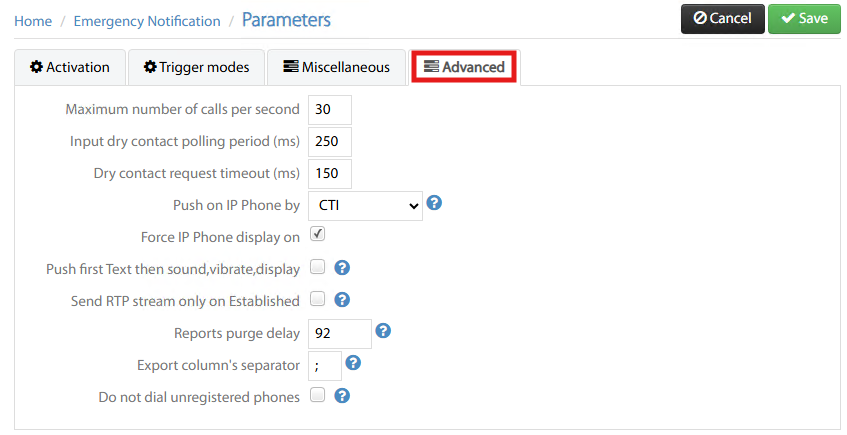
Task: Open help for Export column's separator
Action: (353, 363)
